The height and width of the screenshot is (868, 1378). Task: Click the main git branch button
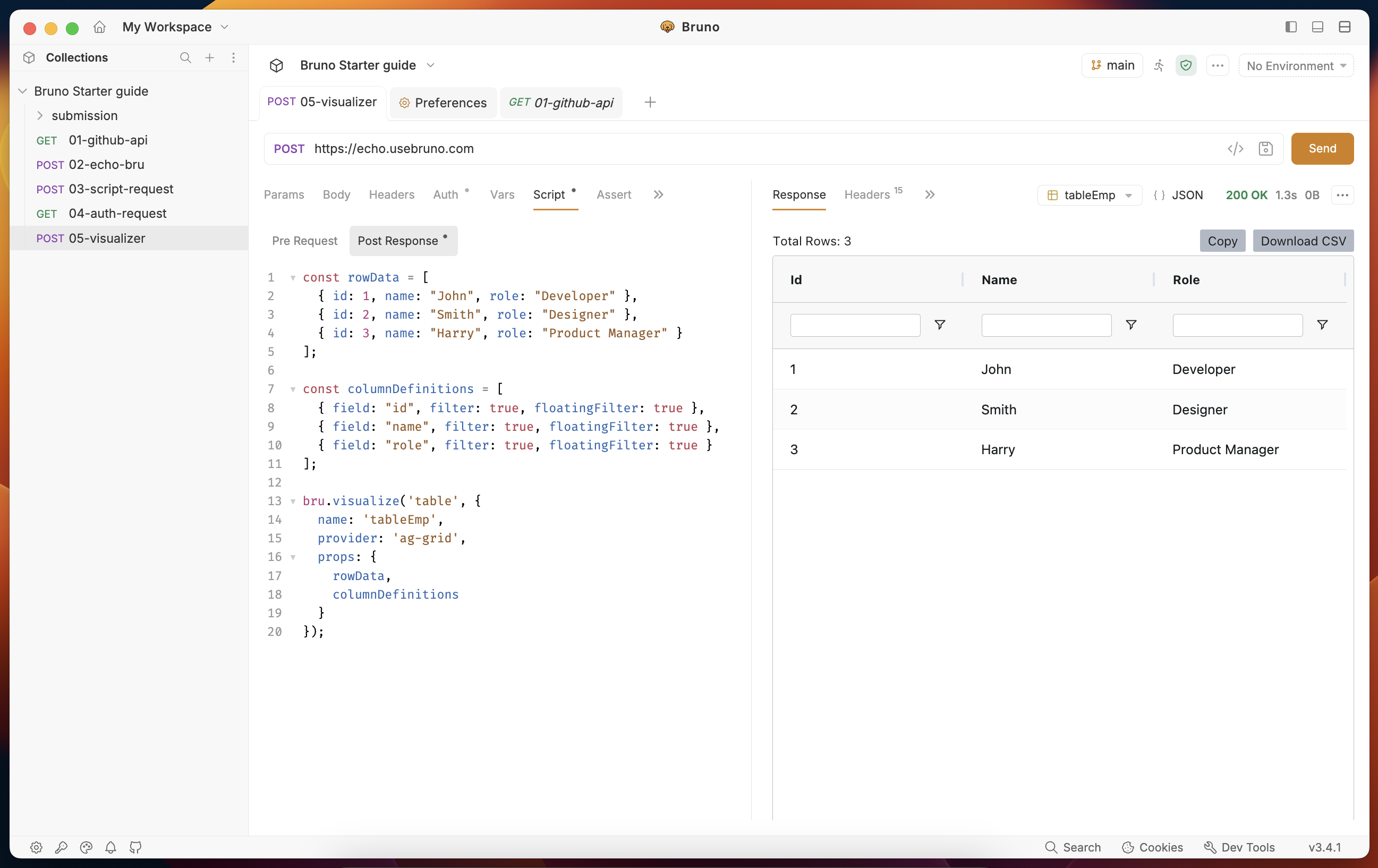click(x=1112, y=66)
